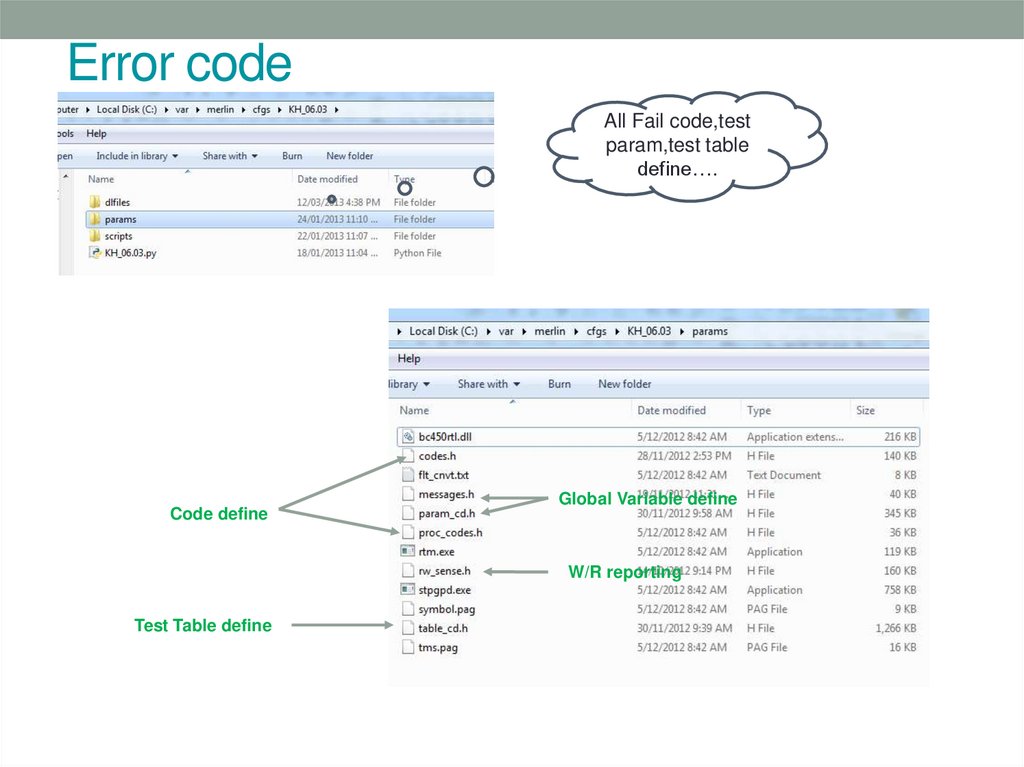
Task: Click Burn in upper window toolbar
Action: [292, 155]
